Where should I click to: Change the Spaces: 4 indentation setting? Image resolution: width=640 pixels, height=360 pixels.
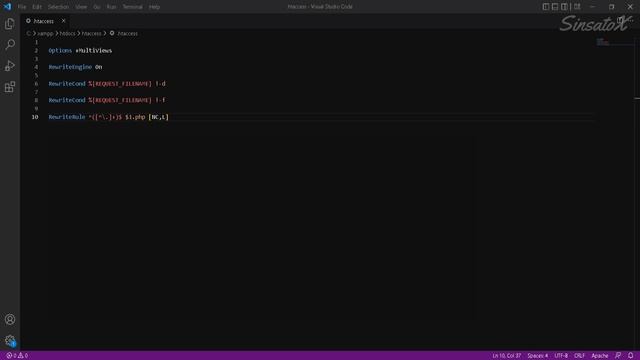click(538, 356)
